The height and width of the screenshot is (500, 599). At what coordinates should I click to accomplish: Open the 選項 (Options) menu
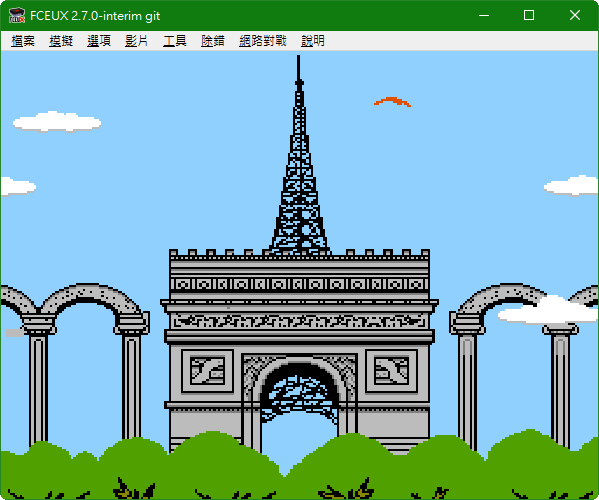click(x=99, y=41)
